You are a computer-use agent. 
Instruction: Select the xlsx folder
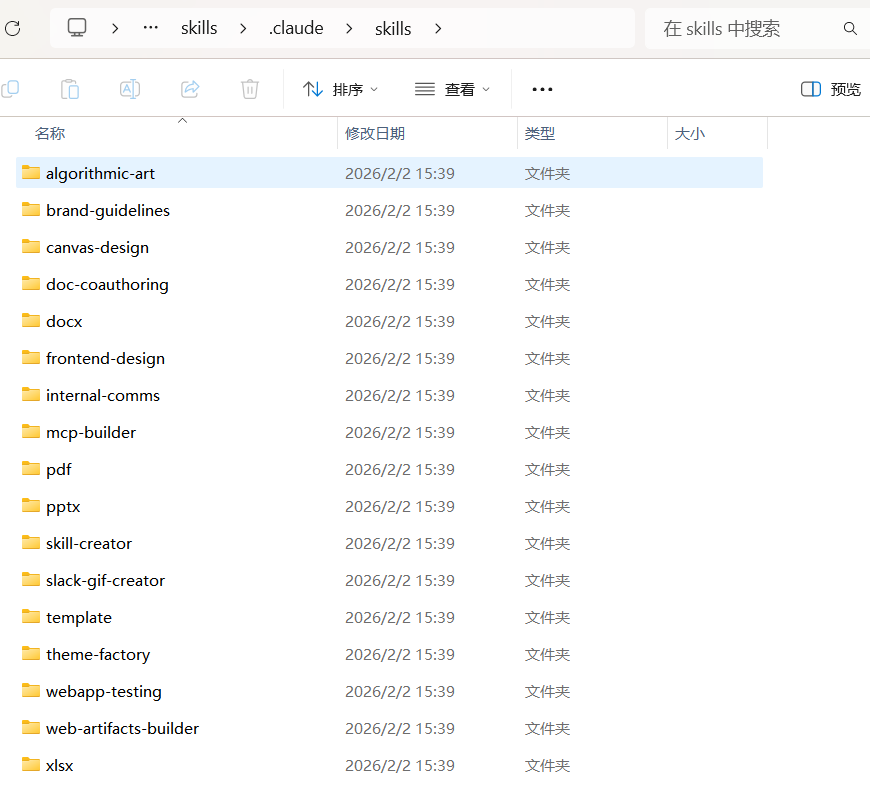[x=390, y=765]
